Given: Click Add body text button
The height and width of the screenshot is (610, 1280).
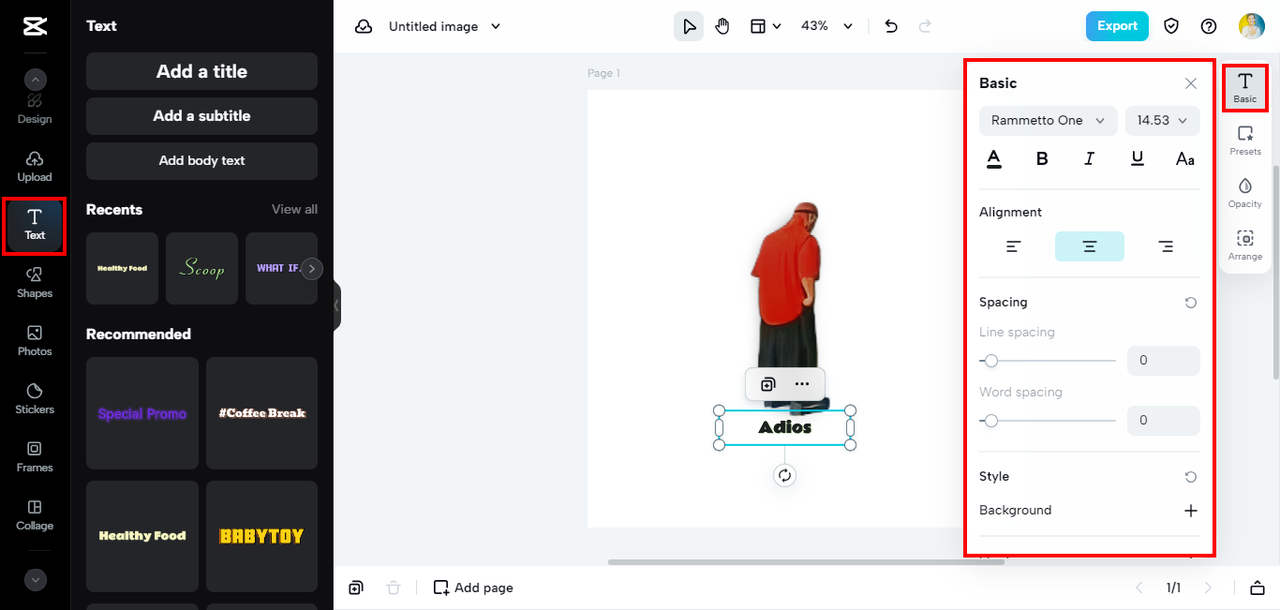Looking at the screenshot, I should (202, 161).
